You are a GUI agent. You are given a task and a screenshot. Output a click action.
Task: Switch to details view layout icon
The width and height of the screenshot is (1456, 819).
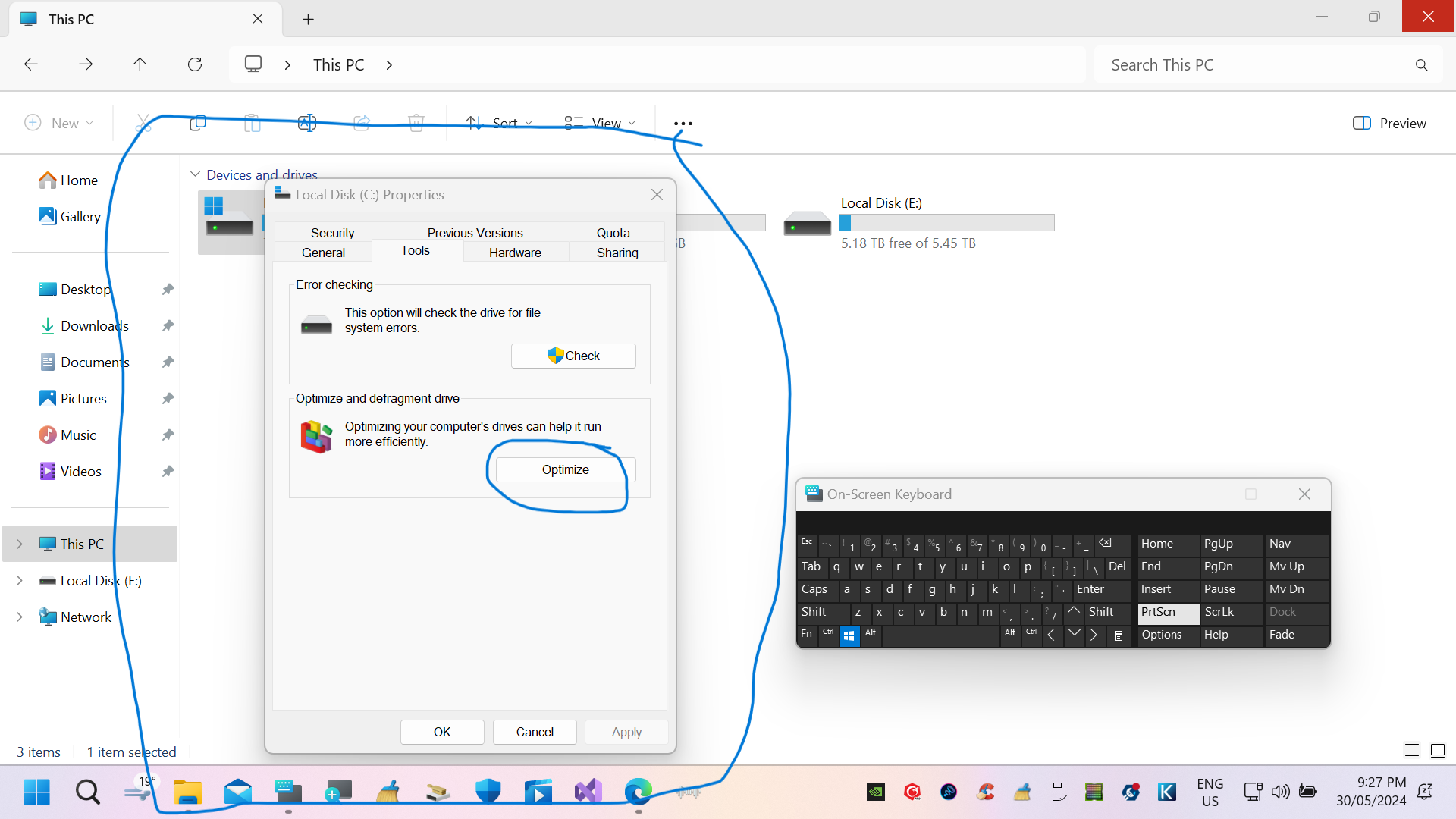[1412, 750]
